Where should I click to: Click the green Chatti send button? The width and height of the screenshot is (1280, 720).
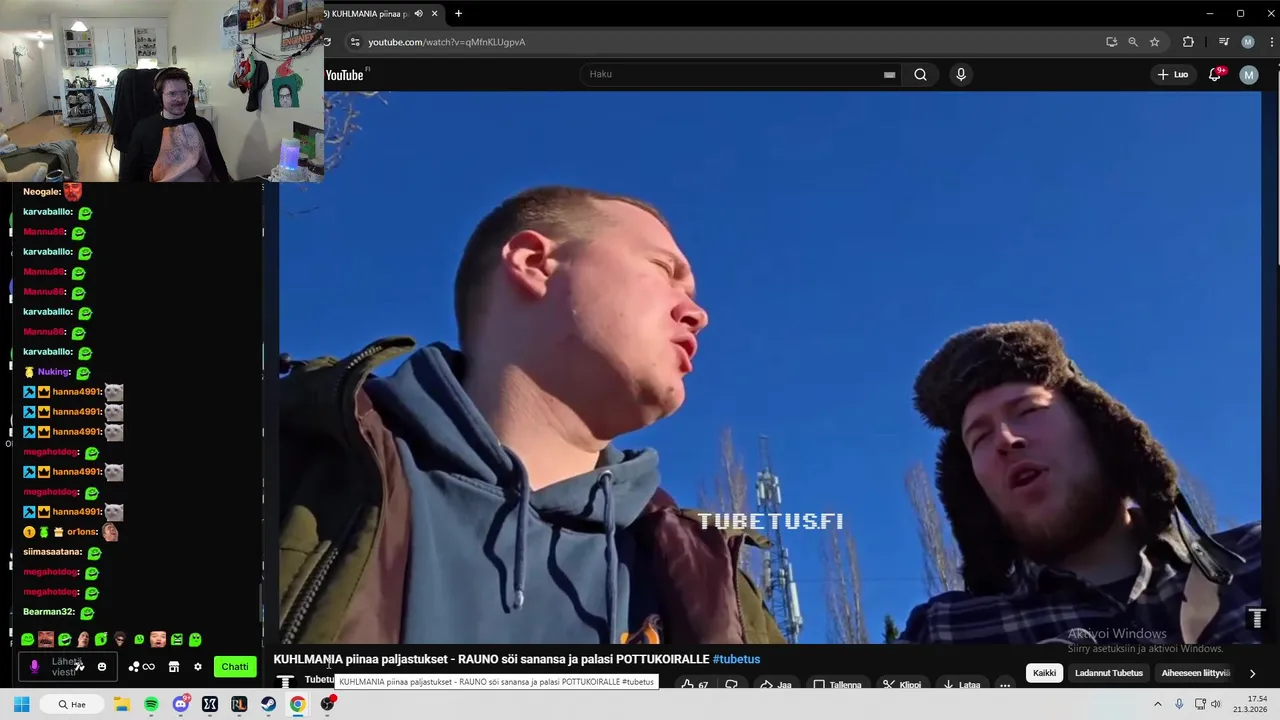(235, 667)
